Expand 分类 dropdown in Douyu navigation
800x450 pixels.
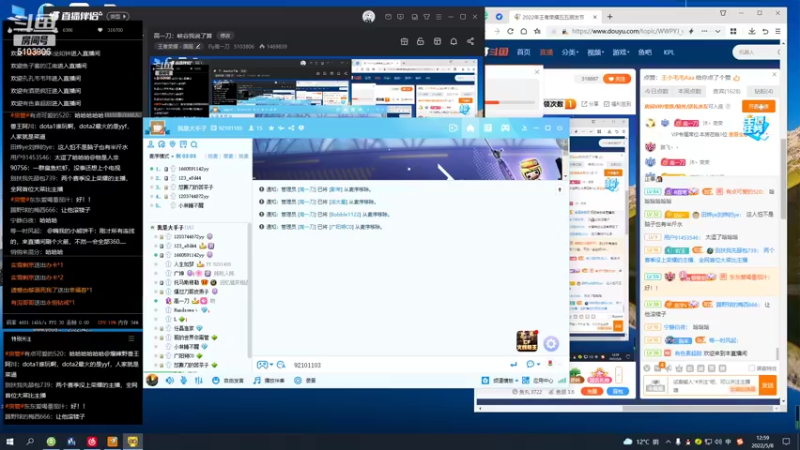point(569,52)
